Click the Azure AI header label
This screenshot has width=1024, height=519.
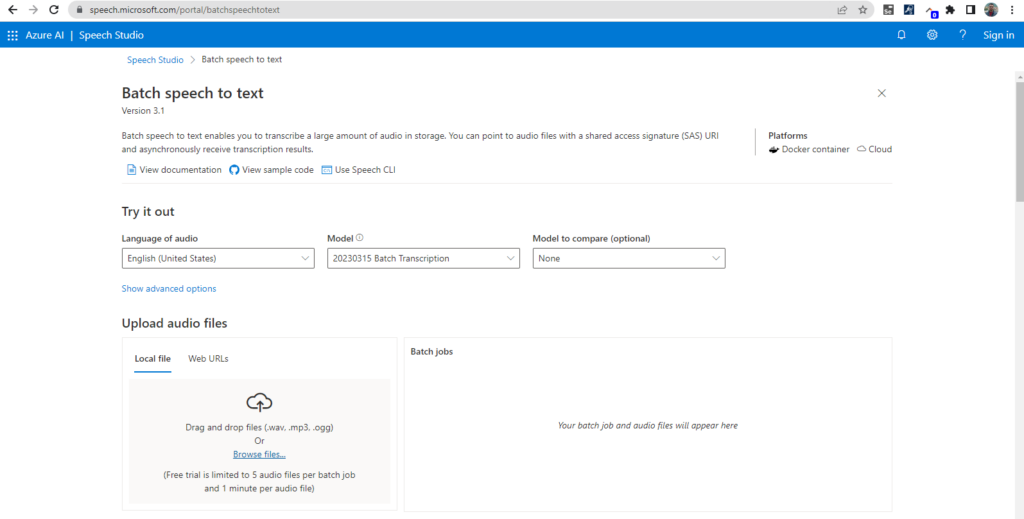click(45, 35)
